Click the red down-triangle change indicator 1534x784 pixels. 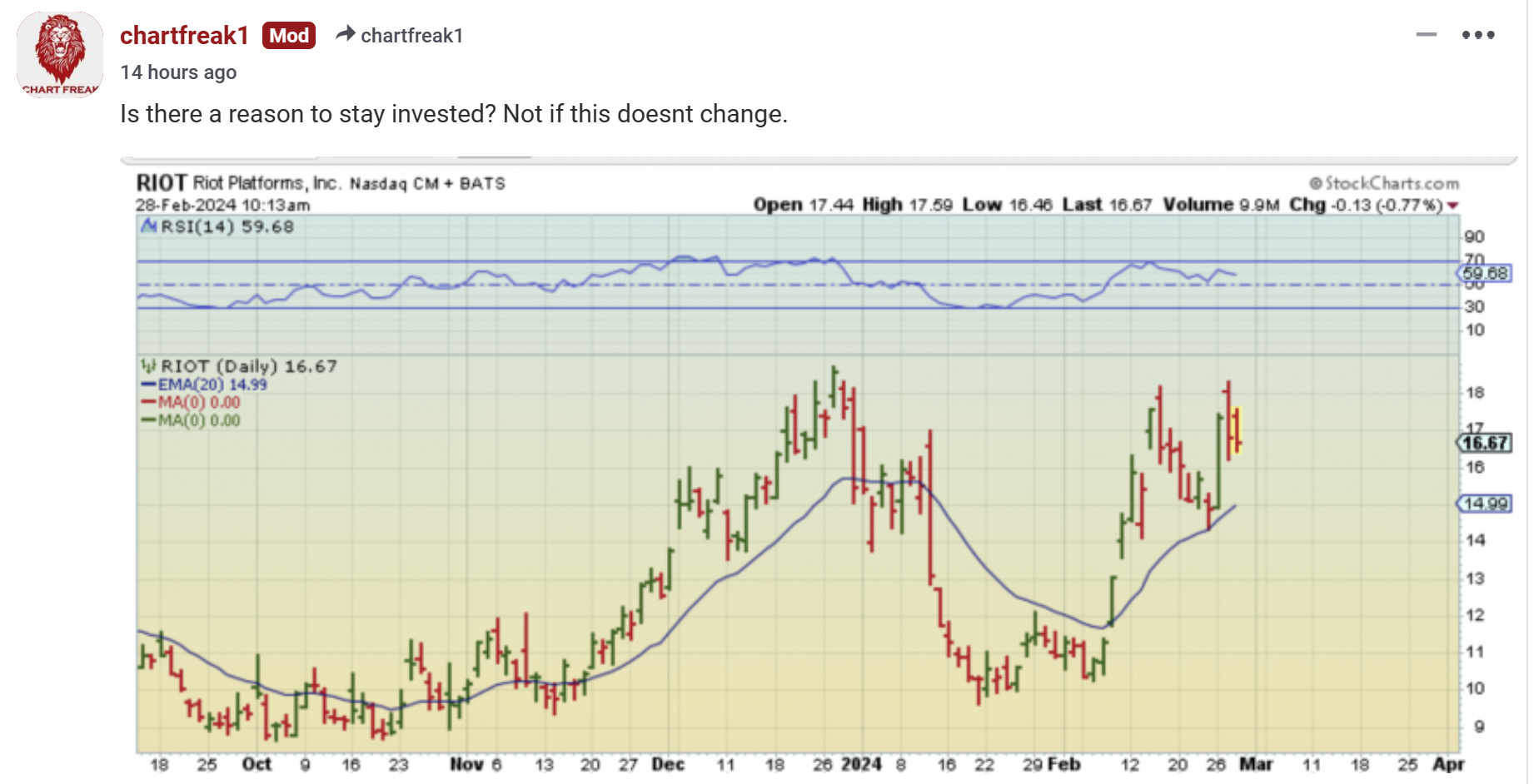pyautogui.click(x=1453, y=206)
